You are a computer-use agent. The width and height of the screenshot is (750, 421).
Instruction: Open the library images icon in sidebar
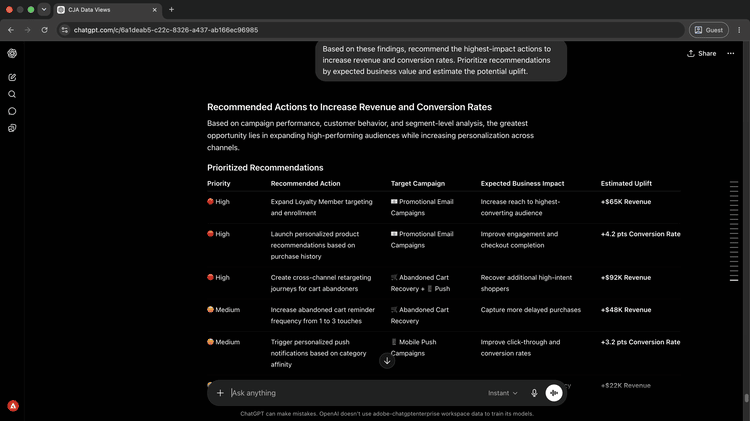pos(12,128)
